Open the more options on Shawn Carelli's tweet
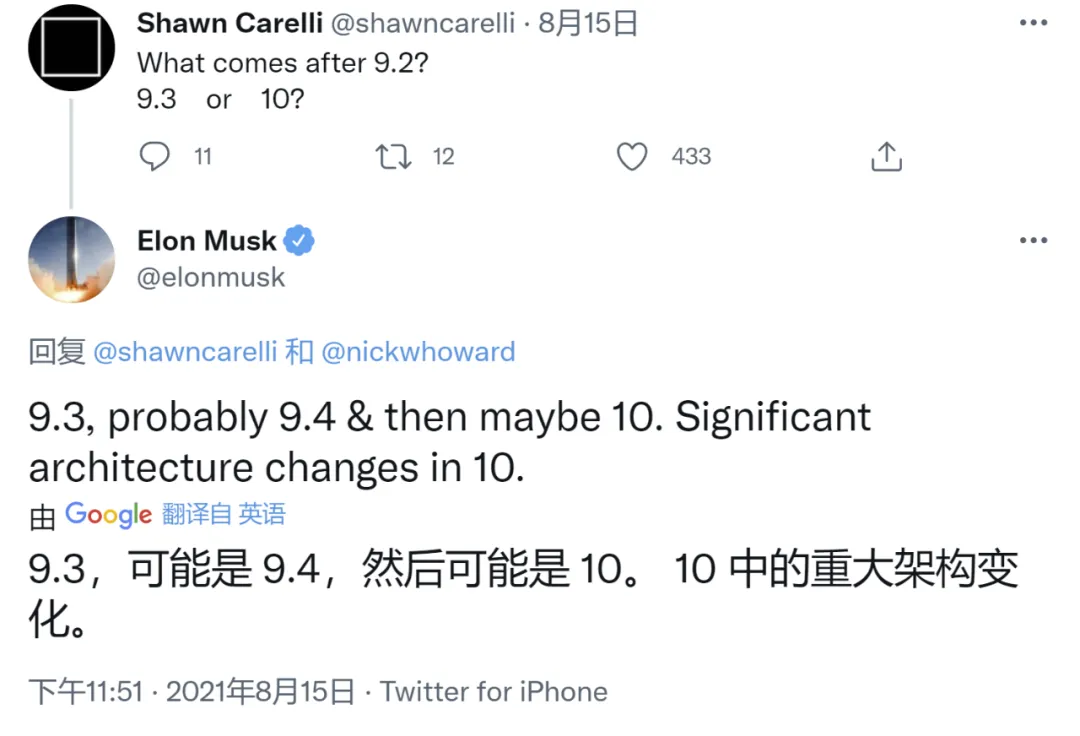Image resolution: width=1080 pixels, height=736 pixels. tap(1033, 23)
